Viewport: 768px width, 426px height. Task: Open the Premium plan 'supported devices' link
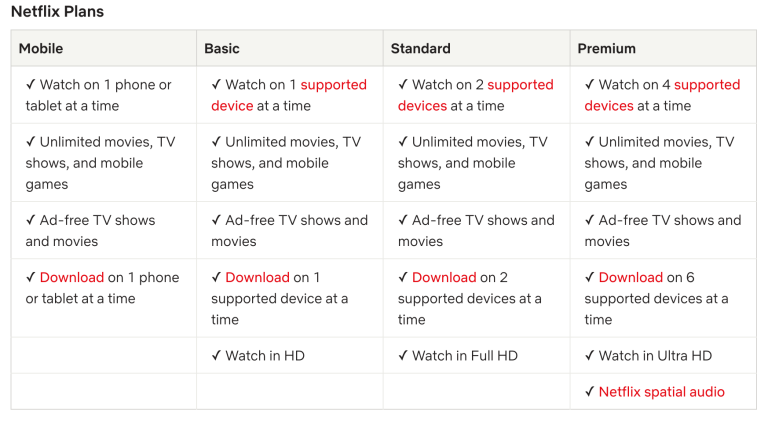[707, 85]
